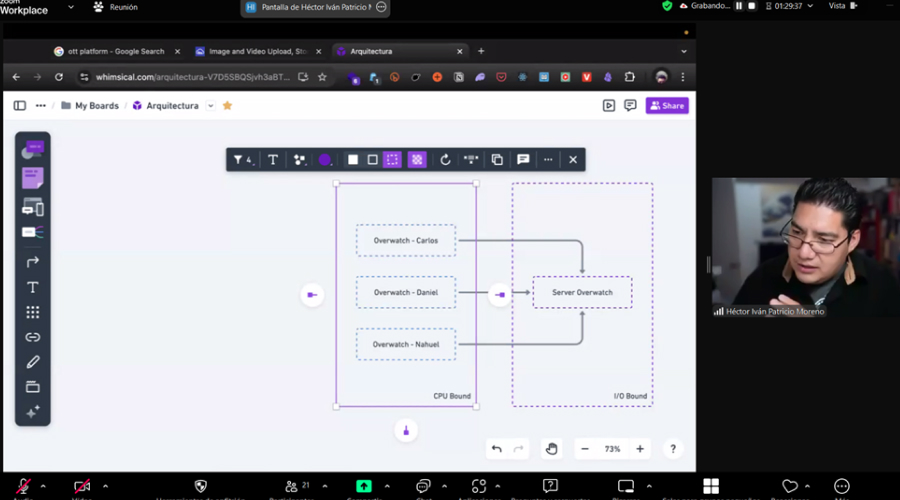Image resolution: width=900 pixels, height=500 pixels.
Task: Select the Overwatch - Nahuel box
Action: point(406,344)
